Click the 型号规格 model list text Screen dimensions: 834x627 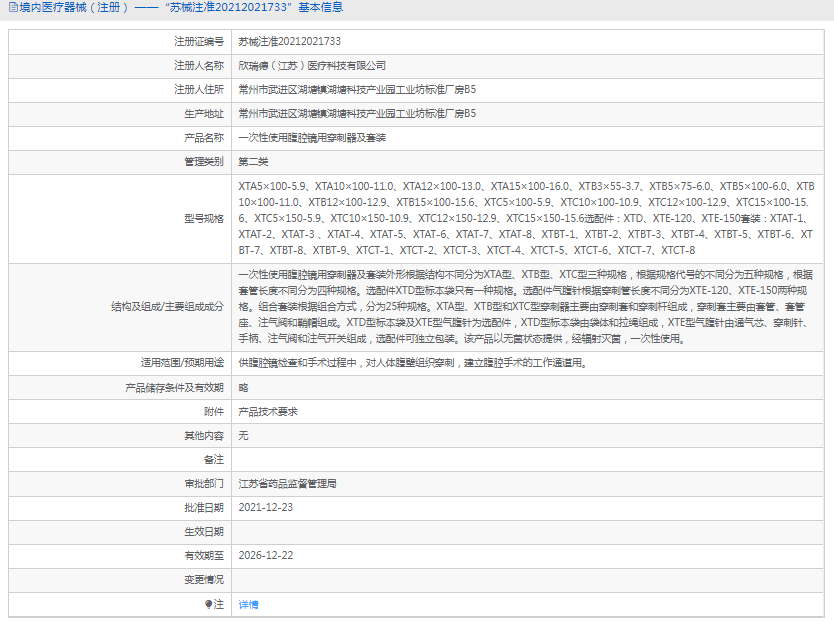tap(527, 218)
